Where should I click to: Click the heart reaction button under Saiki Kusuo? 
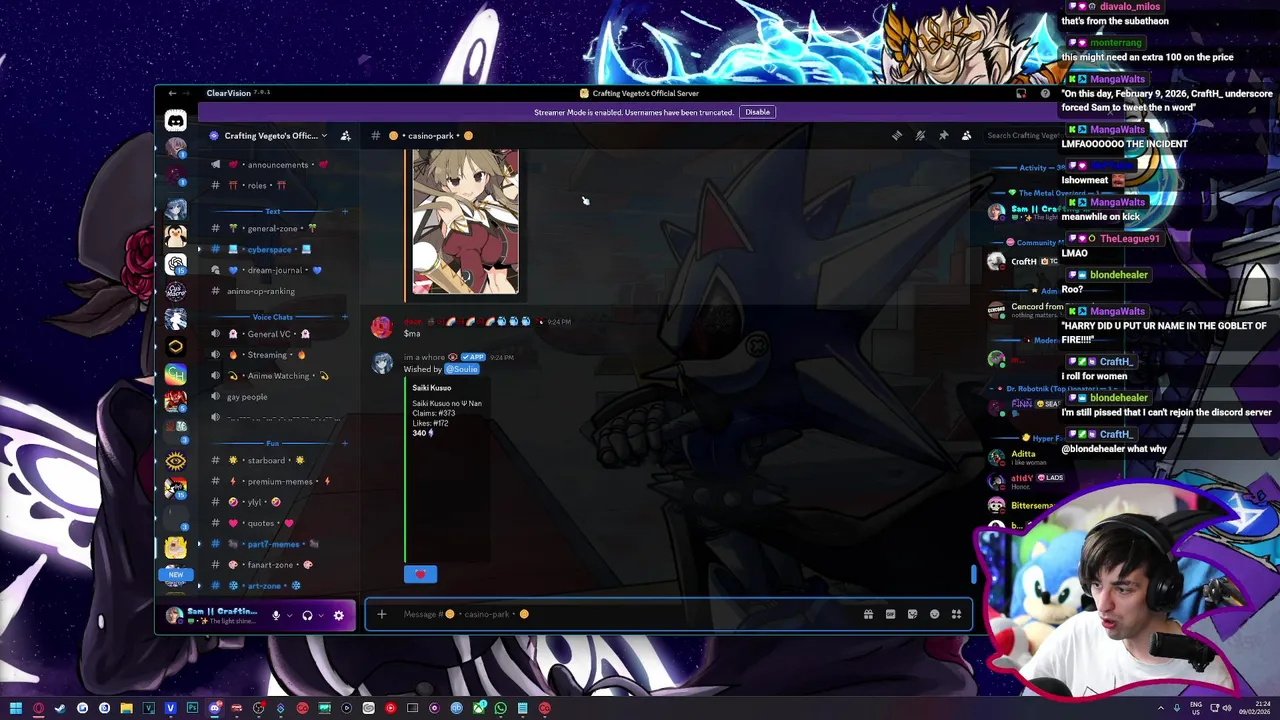tap(421, 574)
